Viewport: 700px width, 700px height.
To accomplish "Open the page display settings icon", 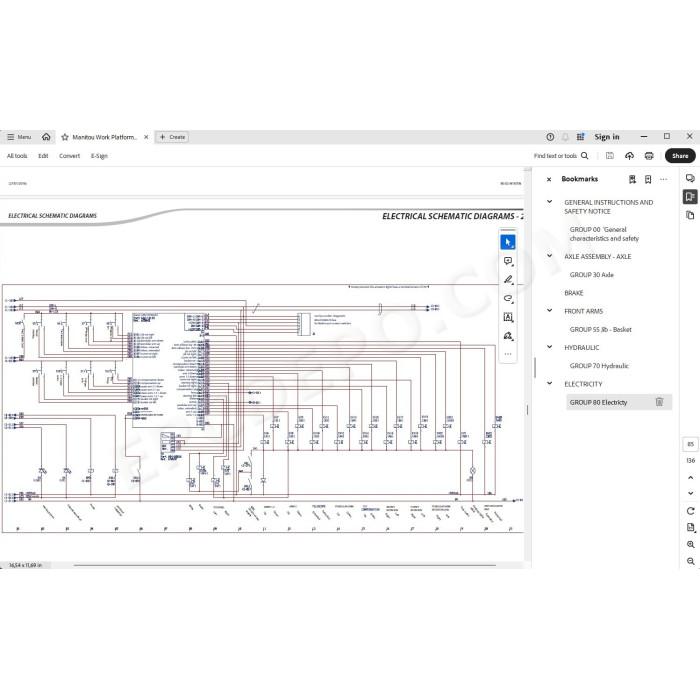I will click(x=691, y=528).
